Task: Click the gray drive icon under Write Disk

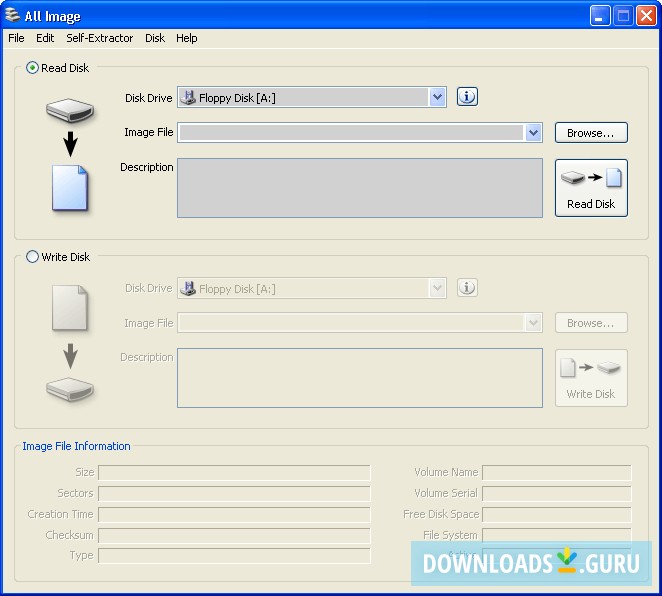Action: coord(70,389)
